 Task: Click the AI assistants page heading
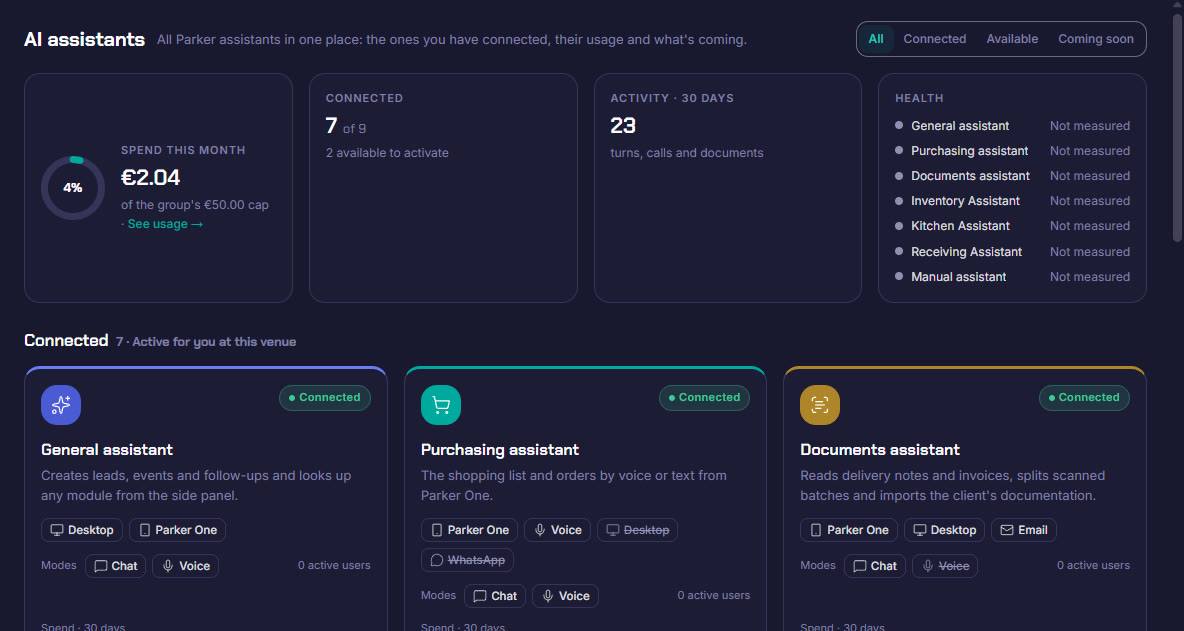(x=85, y=39)
